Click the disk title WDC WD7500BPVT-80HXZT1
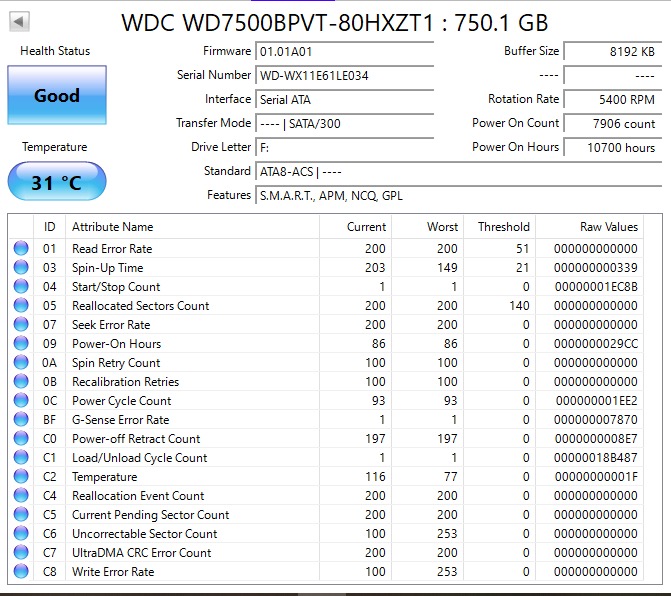Viewport: 671px width, 596px height. pos(278,23)
